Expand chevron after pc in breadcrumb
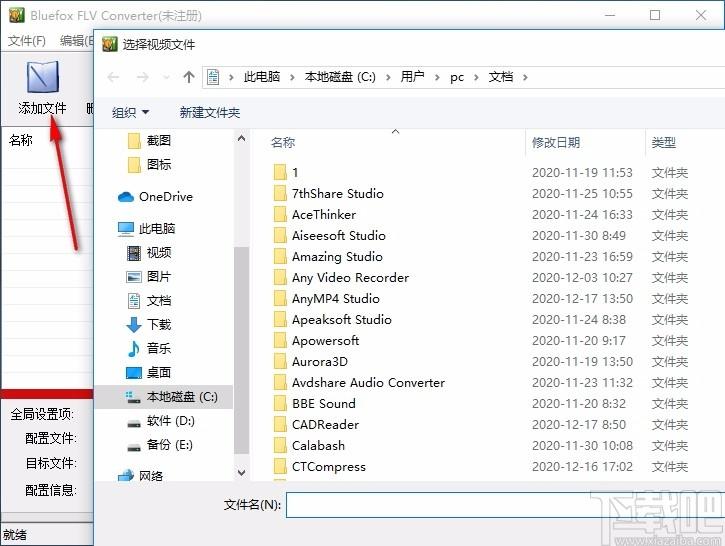725x546 pixels. (476, 77)
